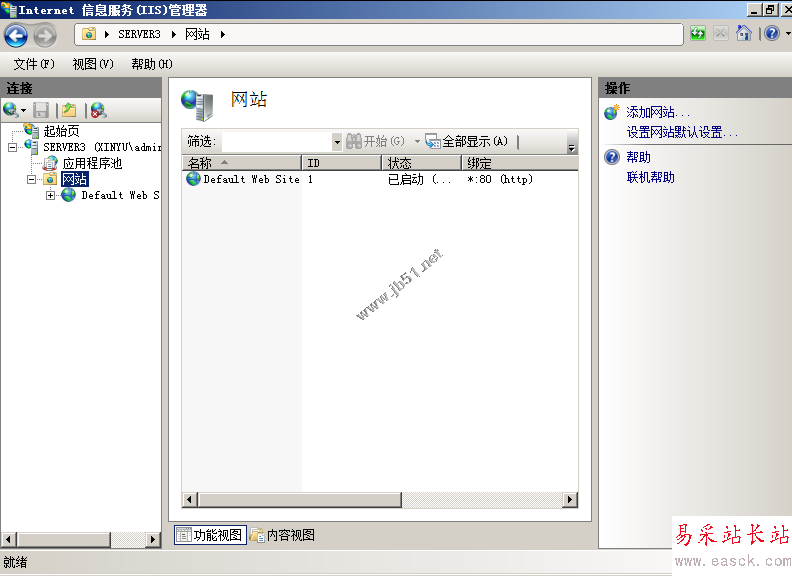Click the 应用程序池 node icon
The height and width of the screenshot is (576, 792).
coord(50,163)
